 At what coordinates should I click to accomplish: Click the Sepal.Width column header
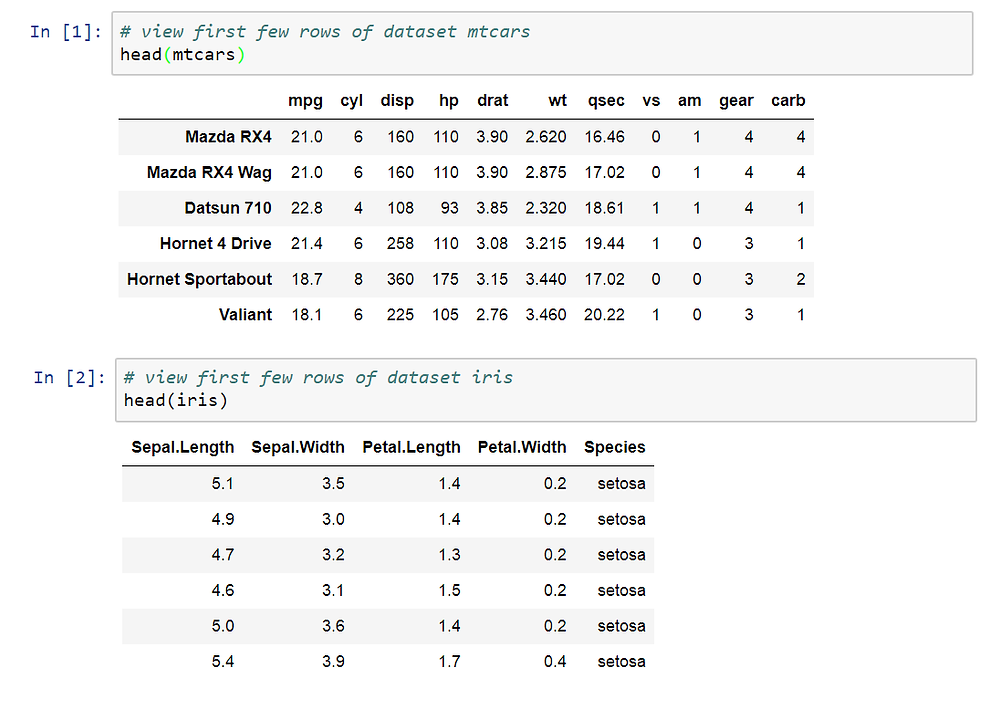(298, 447)
